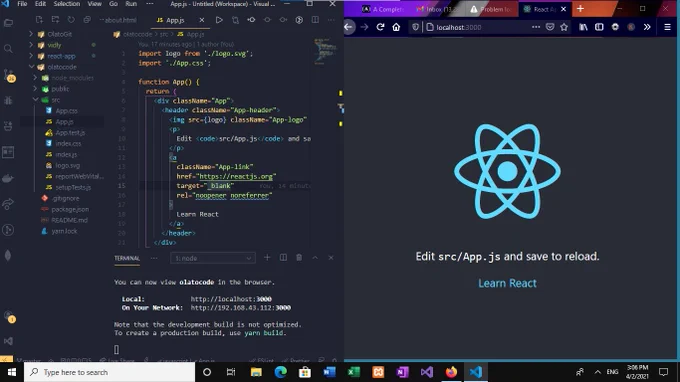Open Firefox Library icon
Image resolution: width=680 pixels, height=382 pixels.
(x=583, y=27)
